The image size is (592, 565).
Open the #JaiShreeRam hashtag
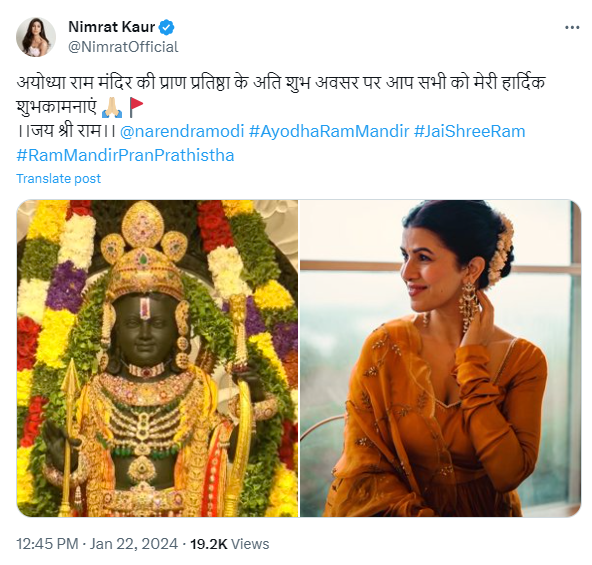click(x=469, y=131)
